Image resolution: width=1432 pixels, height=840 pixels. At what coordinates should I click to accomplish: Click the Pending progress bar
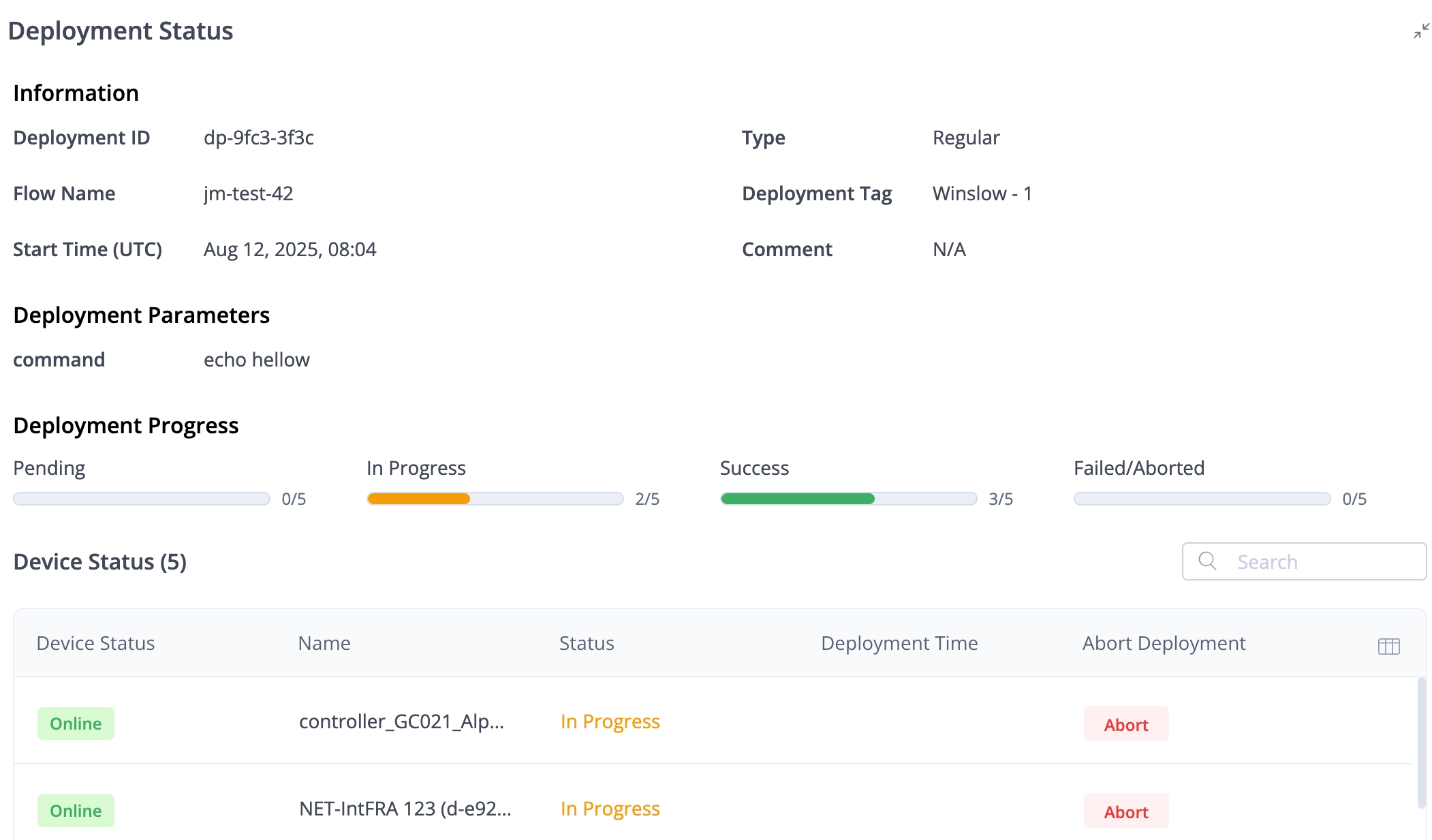(x=142, y=499)
